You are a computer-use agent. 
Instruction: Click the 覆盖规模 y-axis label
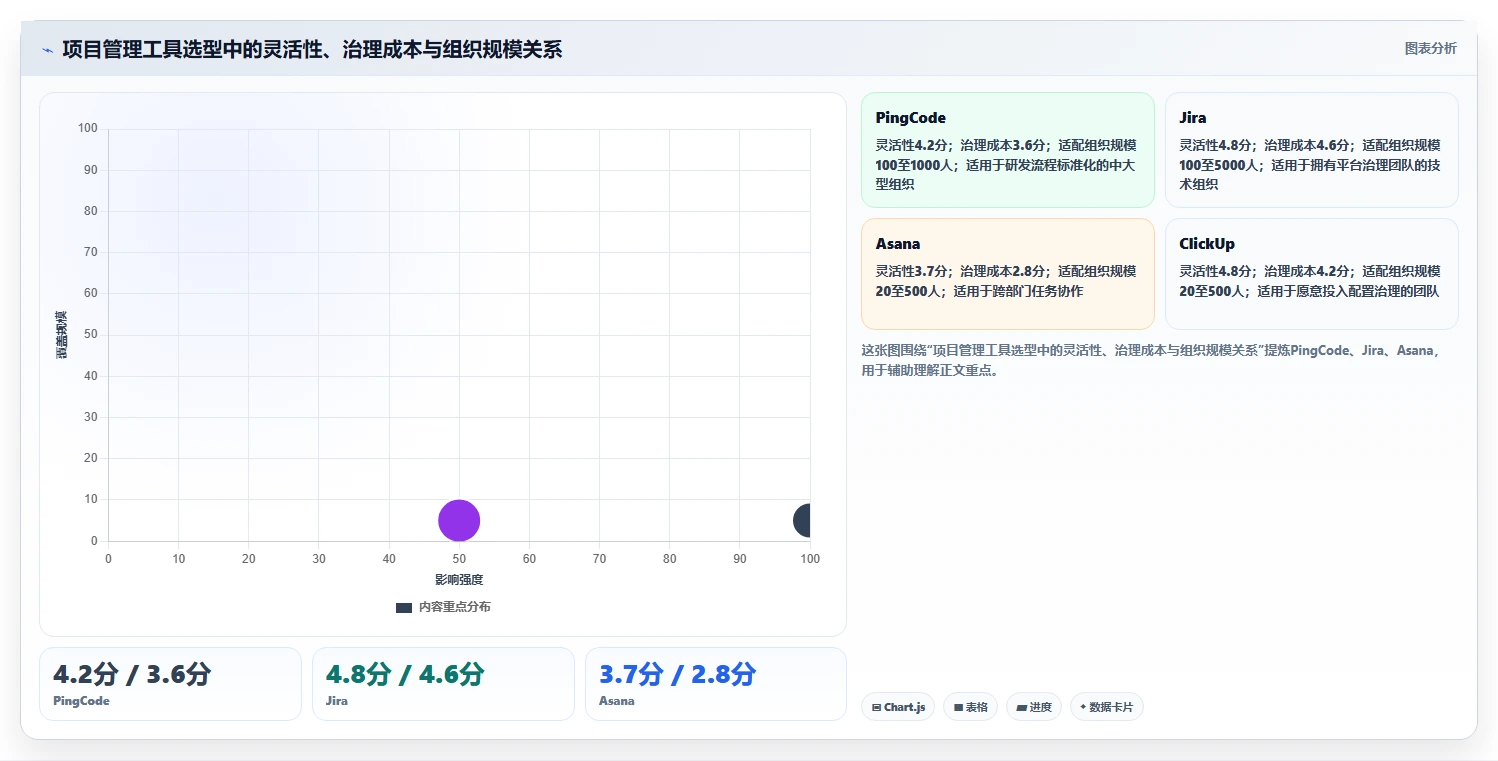pos(62,335)
